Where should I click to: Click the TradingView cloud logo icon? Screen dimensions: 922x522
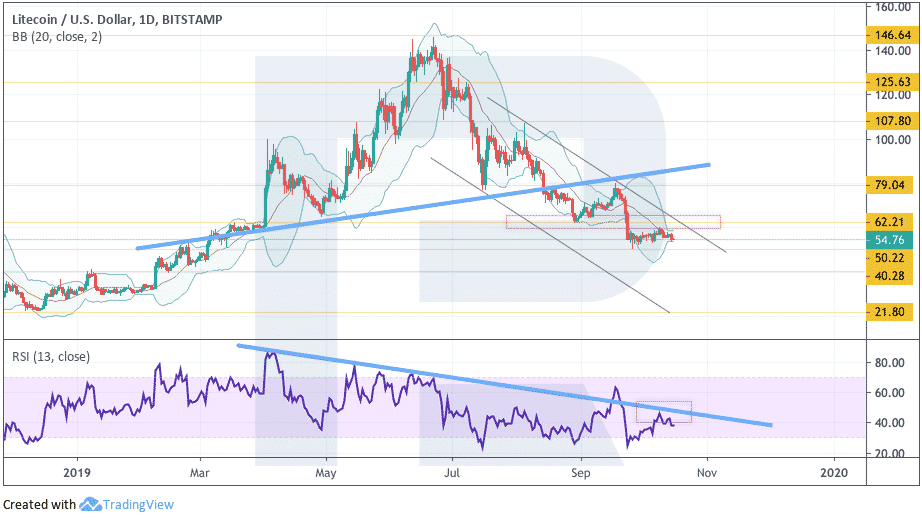(x=90, y=504)
